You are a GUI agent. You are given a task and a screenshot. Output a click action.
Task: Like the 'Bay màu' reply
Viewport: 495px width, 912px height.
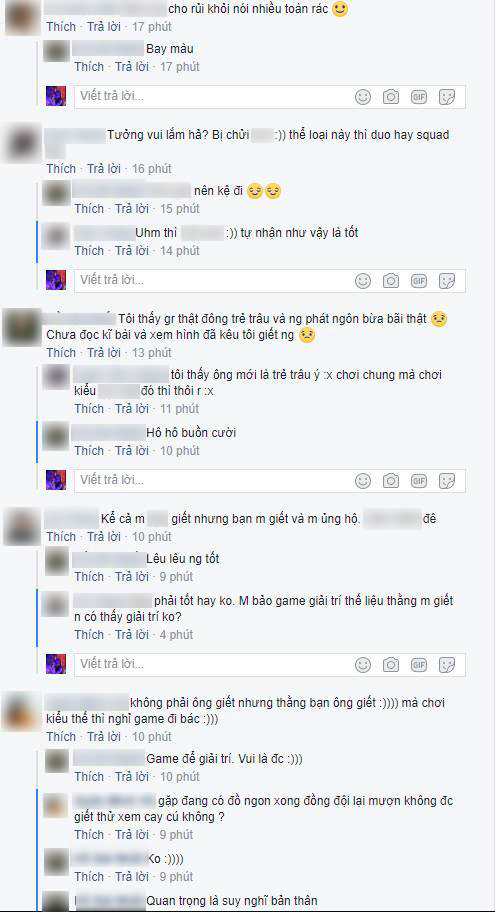coord(89,67)
